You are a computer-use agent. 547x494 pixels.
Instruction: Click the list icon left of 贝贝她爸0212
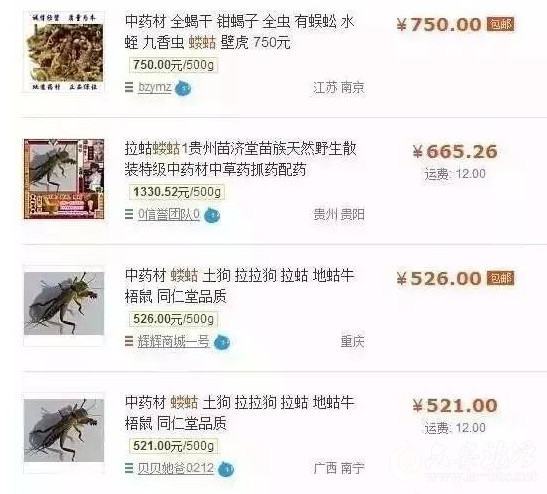click(129, 468)
